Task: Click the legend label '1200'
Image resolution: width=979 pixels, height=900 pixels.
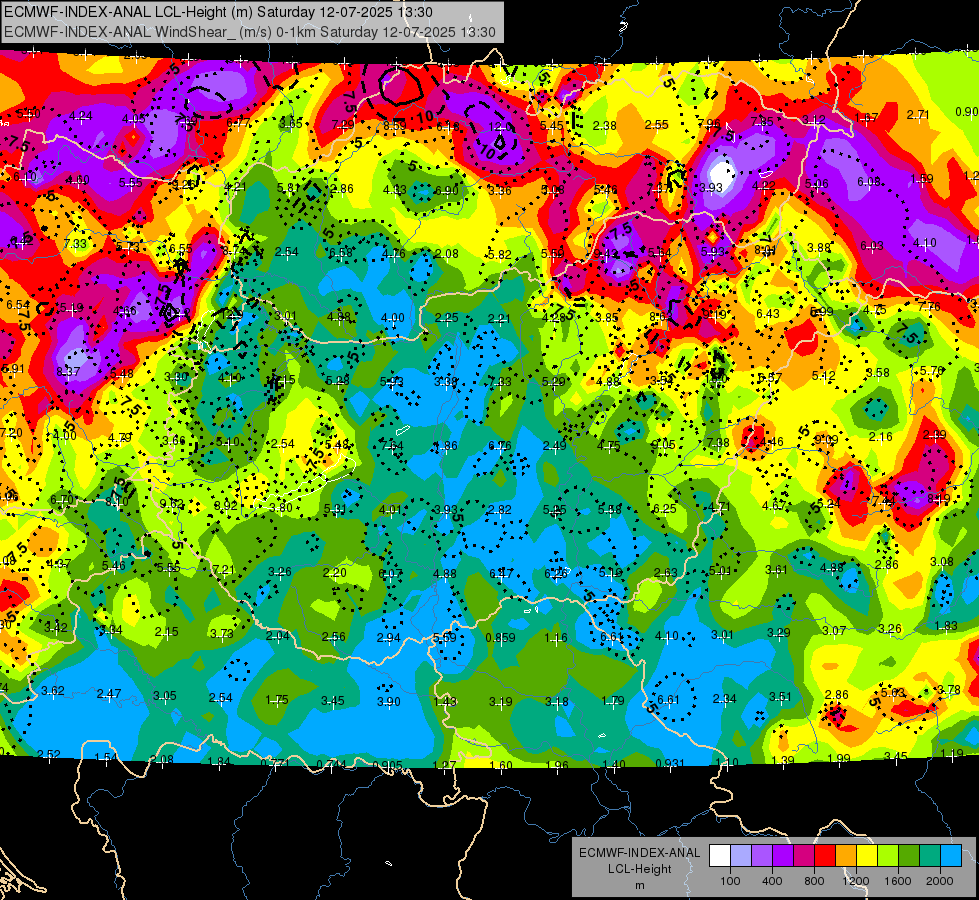Action: [x=856, y=881]
